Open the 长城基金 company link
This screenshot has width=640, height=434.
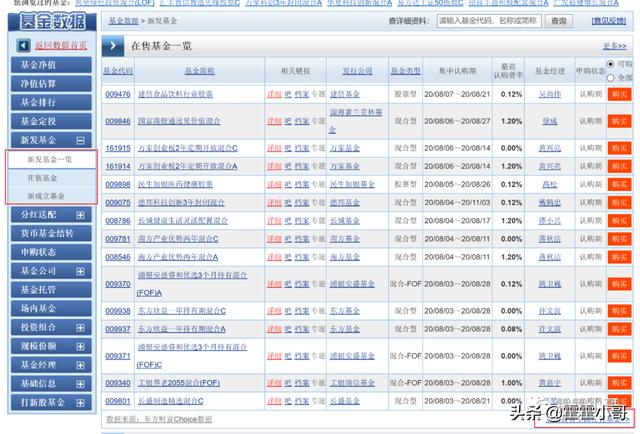[x=344, y=221]
